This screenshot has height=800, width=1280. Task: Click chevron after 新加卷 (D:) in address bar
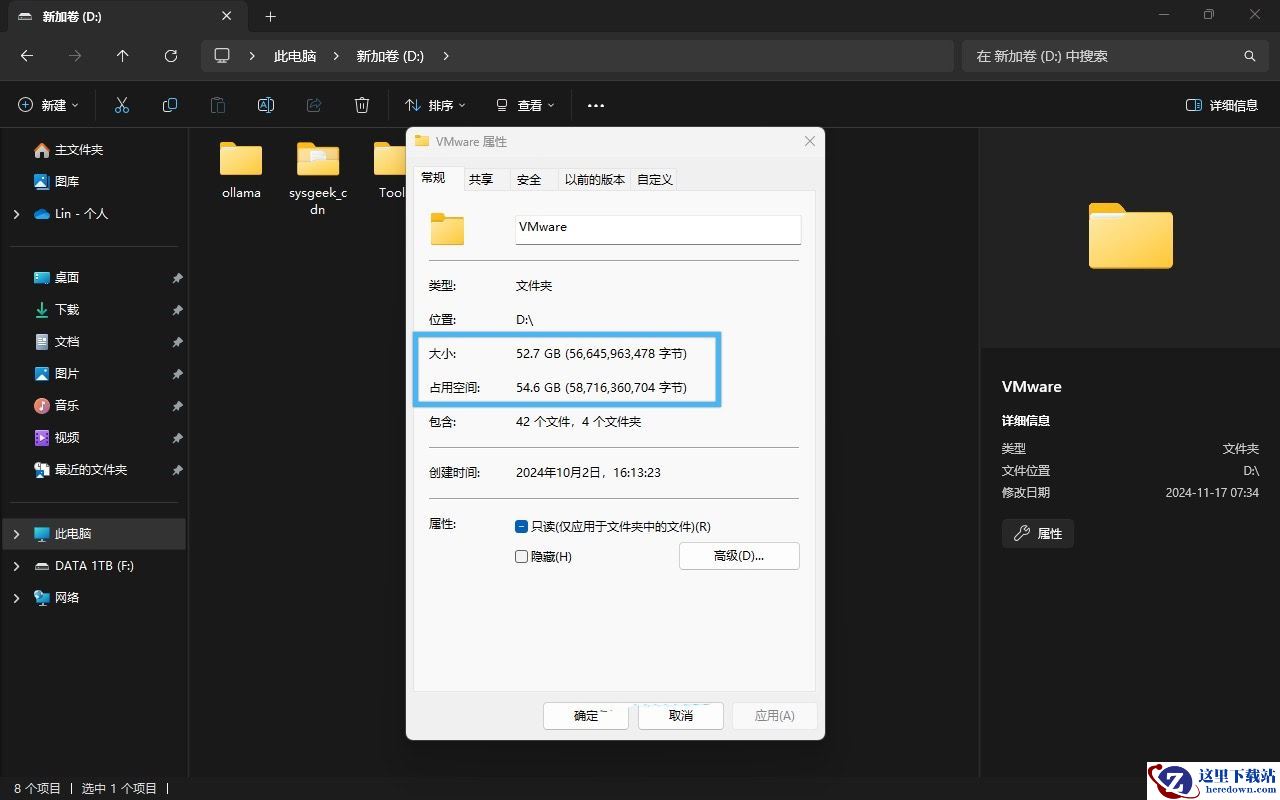446,56
